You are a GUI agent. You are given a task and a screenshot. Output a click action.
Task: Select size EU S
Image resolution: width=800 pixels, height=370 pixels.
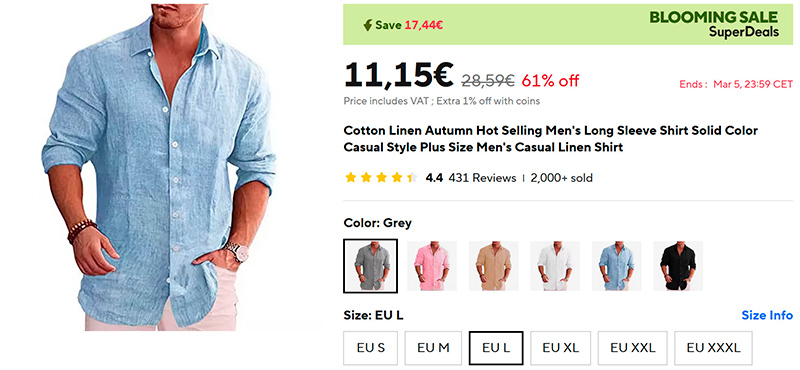(x=371, y=348)
